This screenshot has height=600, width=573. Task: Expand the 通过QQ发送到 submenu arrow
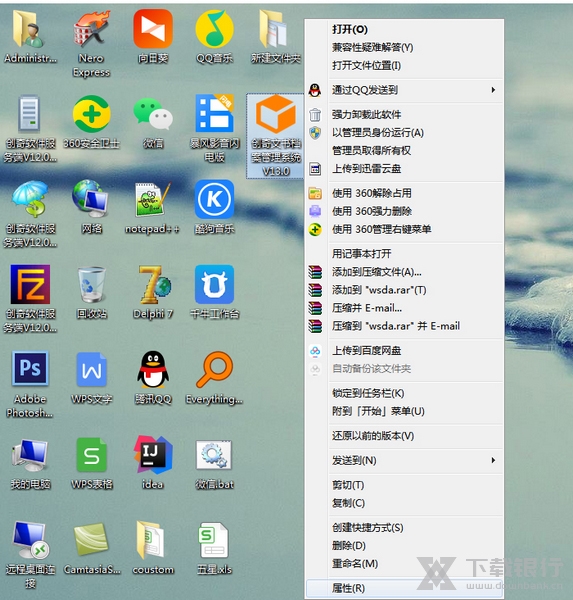coord(493,90)
